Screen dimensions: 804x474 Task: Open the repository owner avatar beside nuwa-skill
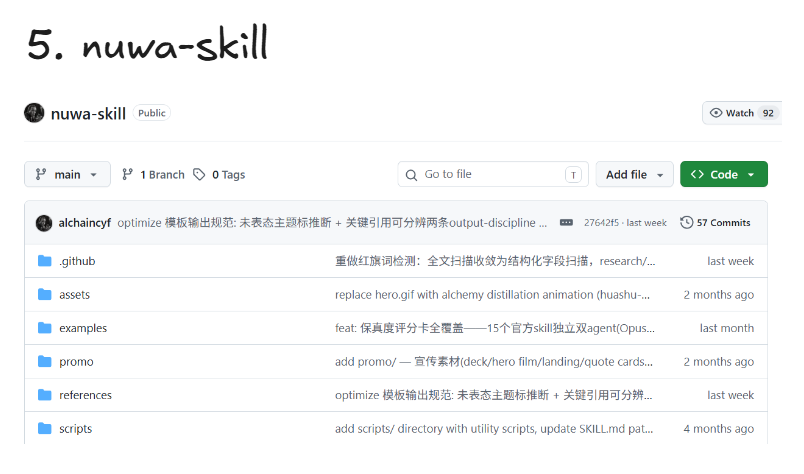click(x=34, y=113)
